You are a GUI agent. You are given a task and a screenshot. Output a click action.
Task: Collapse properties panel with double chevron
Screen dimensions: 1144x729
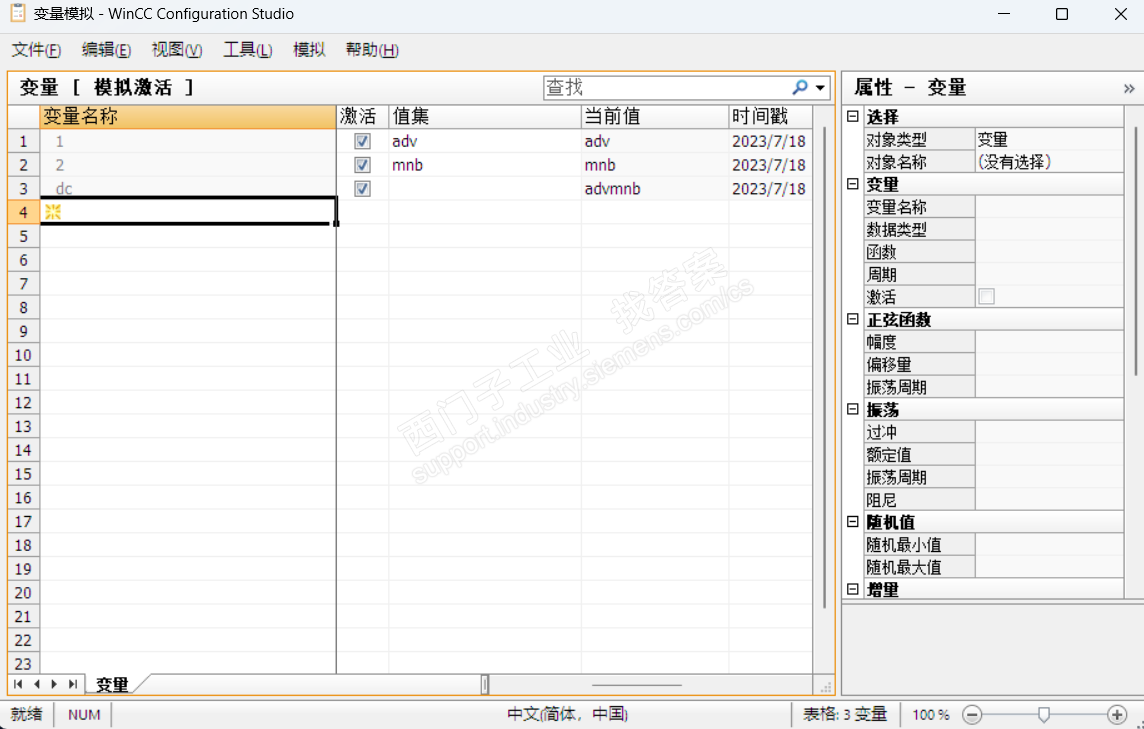coord(1129,88)
